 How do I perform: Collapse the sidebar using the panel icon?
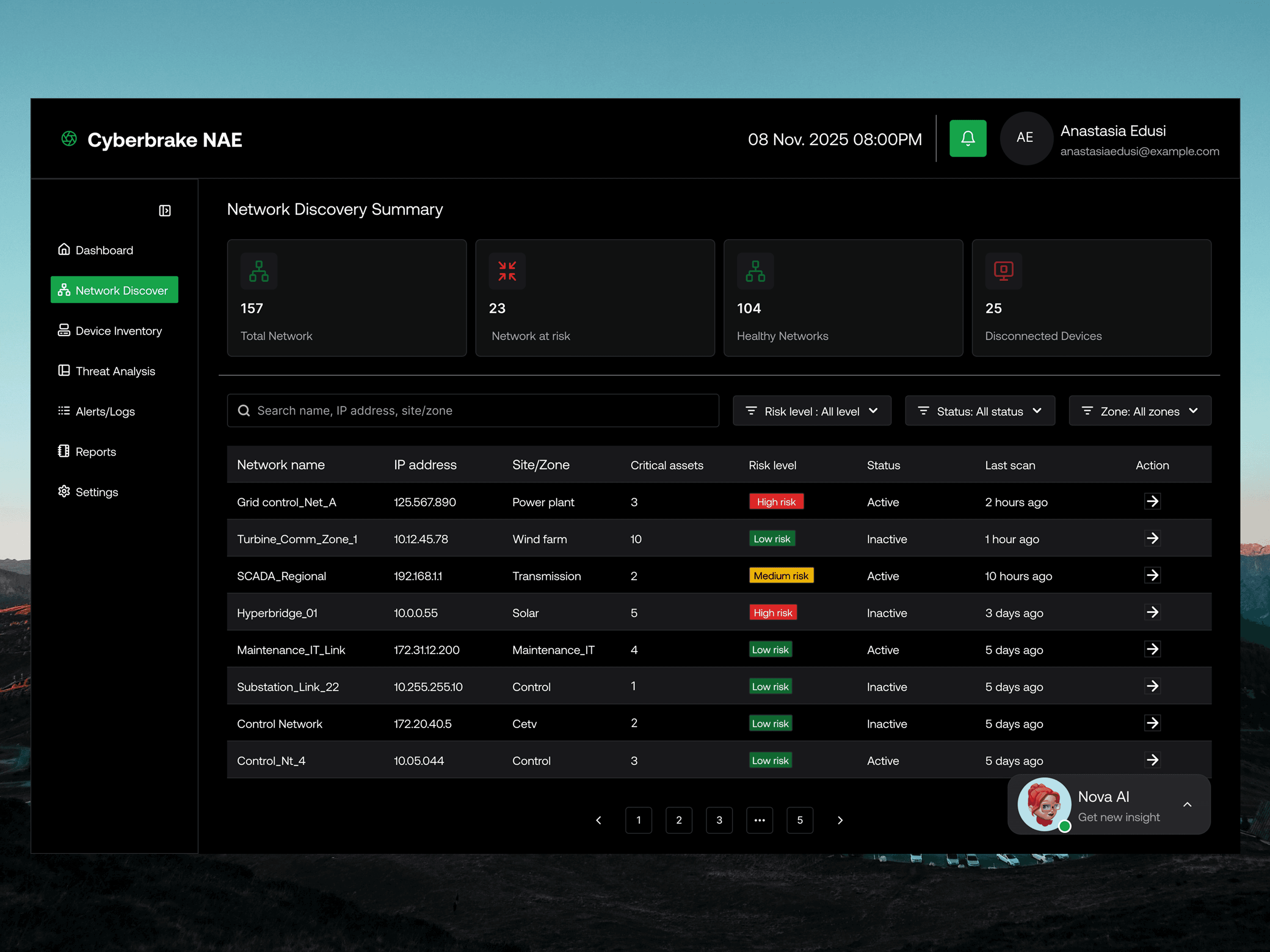pos(165,211)
